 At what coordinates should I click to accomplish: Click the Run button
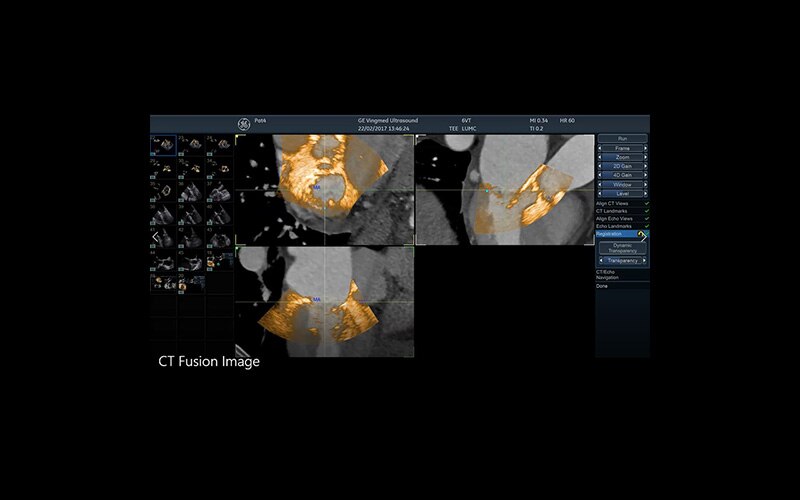(x=622, y=138)
